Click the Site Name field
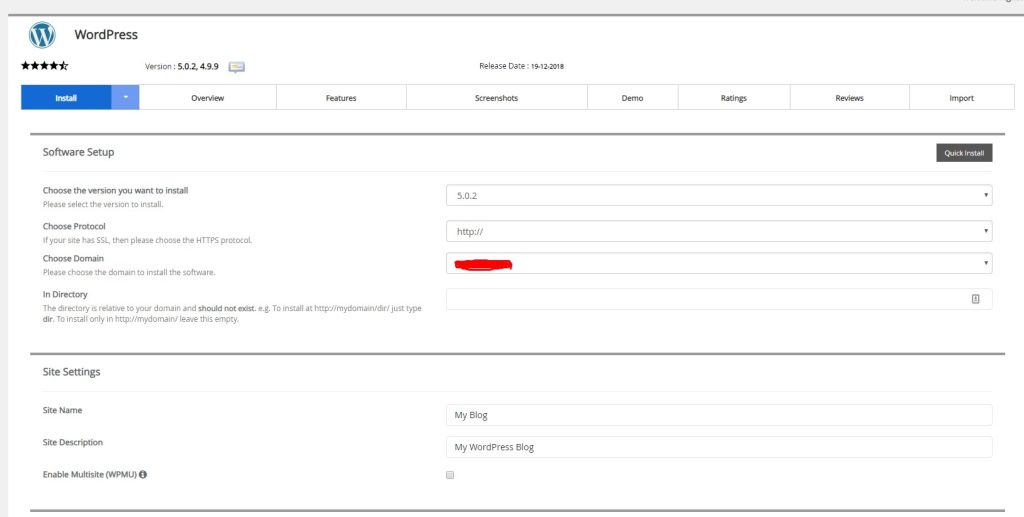 click(719, 415)
